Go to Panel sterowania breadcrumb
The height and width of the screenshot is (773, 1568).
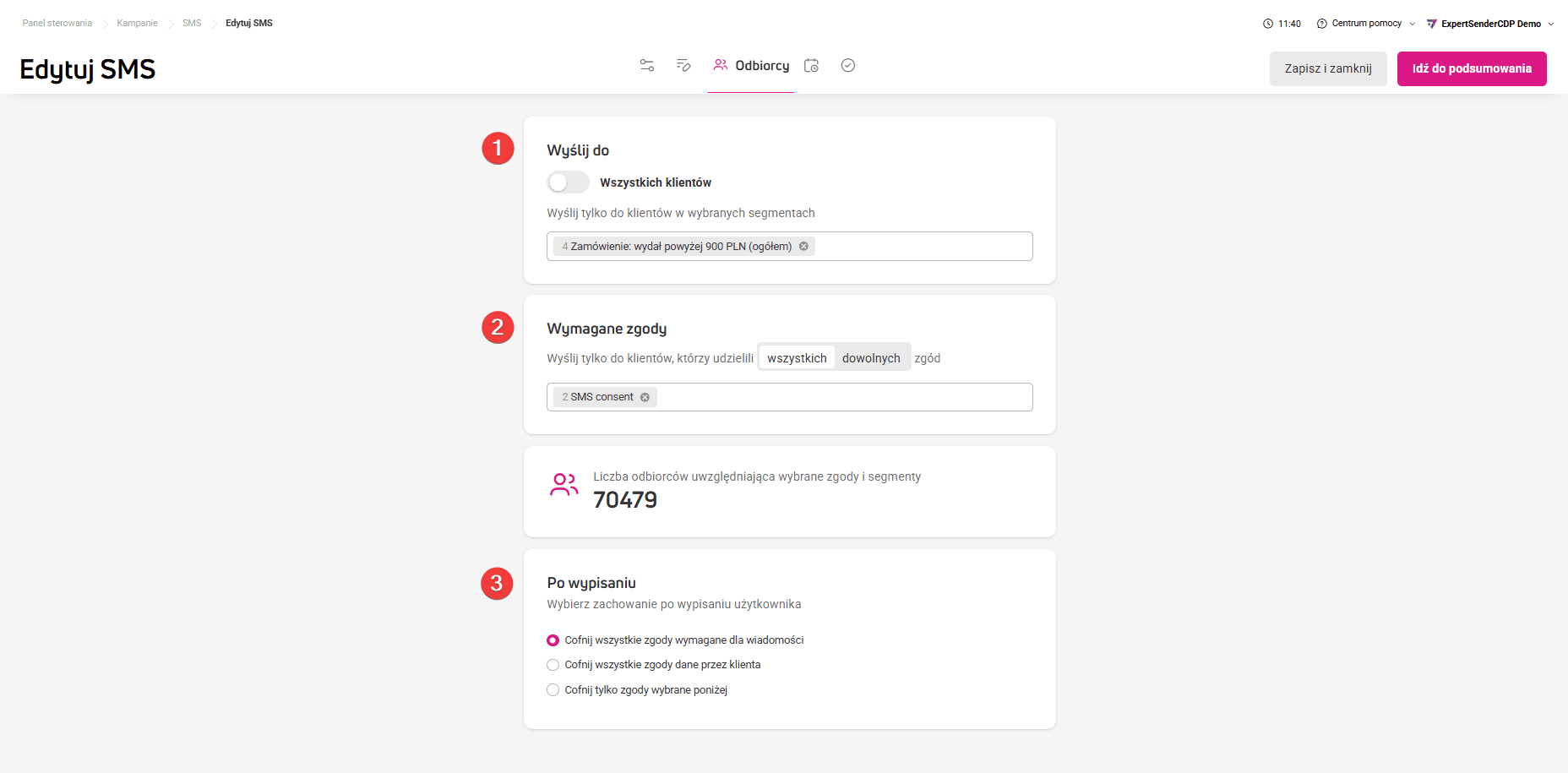coord(57,23)
